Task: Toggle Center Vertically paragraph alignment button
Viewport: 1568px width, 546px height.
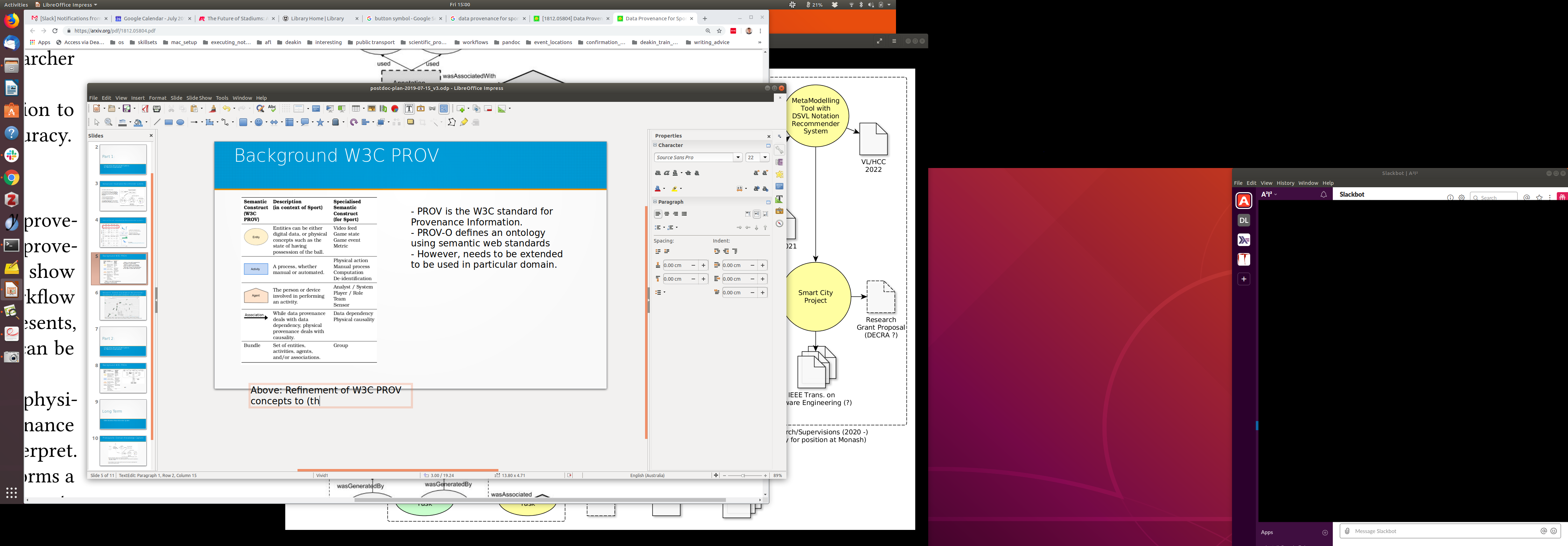Action: click(757, 214)
